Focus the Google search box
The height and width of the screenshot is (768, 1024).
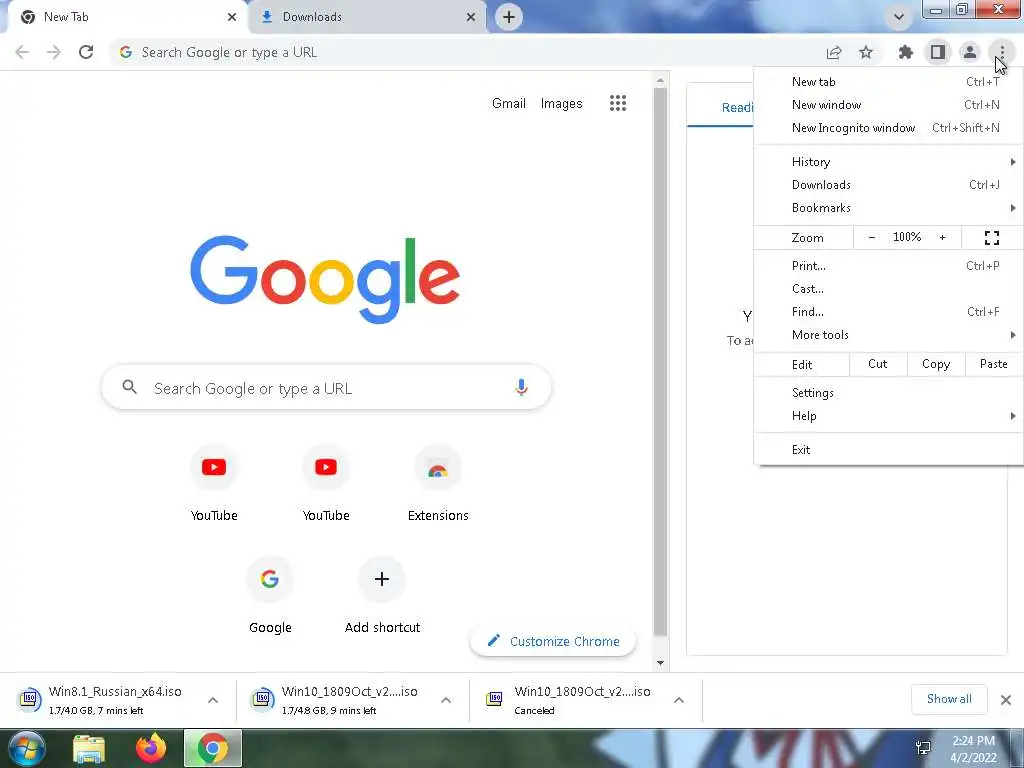pyautogui.click(x=327, y=388)
